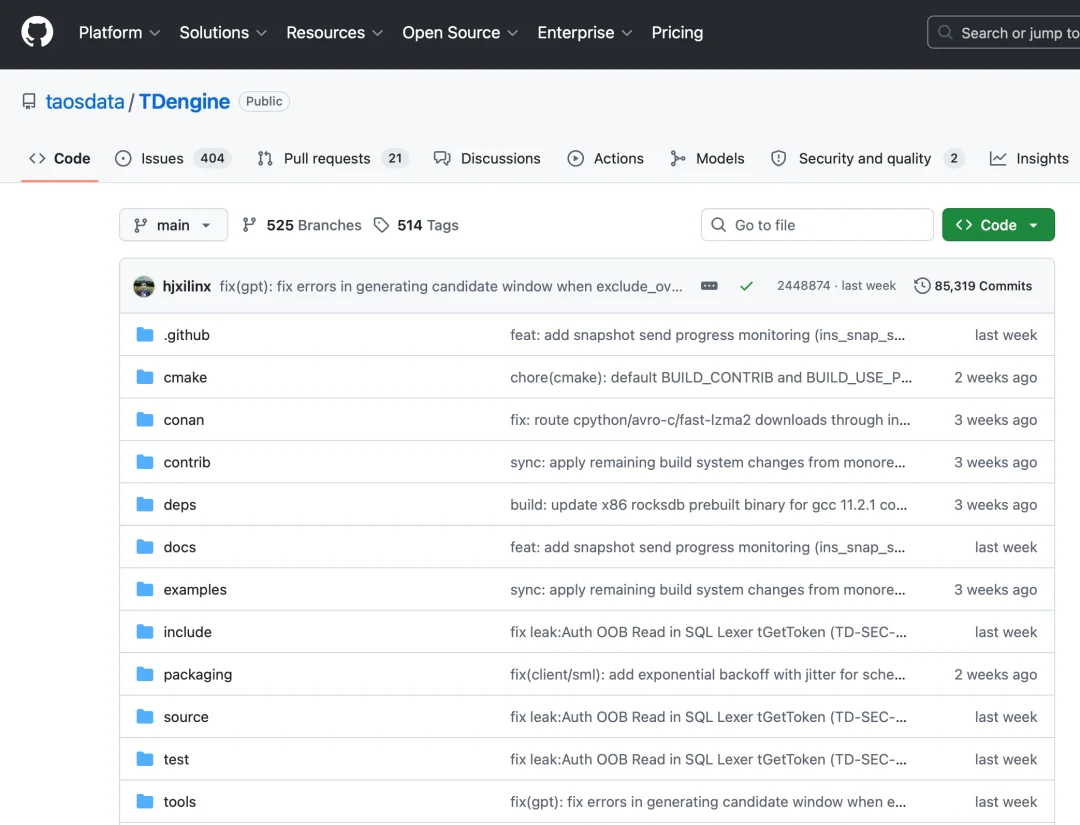Viewport: 1080px width, 825px height.
Task: Open the examples folder
Action: coord(195,589)
